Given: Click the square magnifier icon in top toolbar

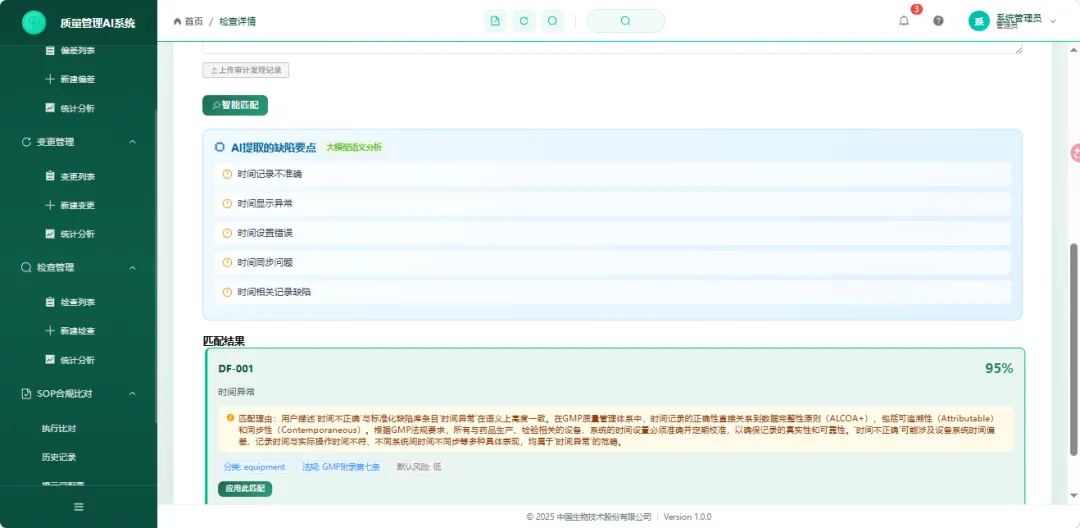Looking at the screenshot, I should [552, 21].
